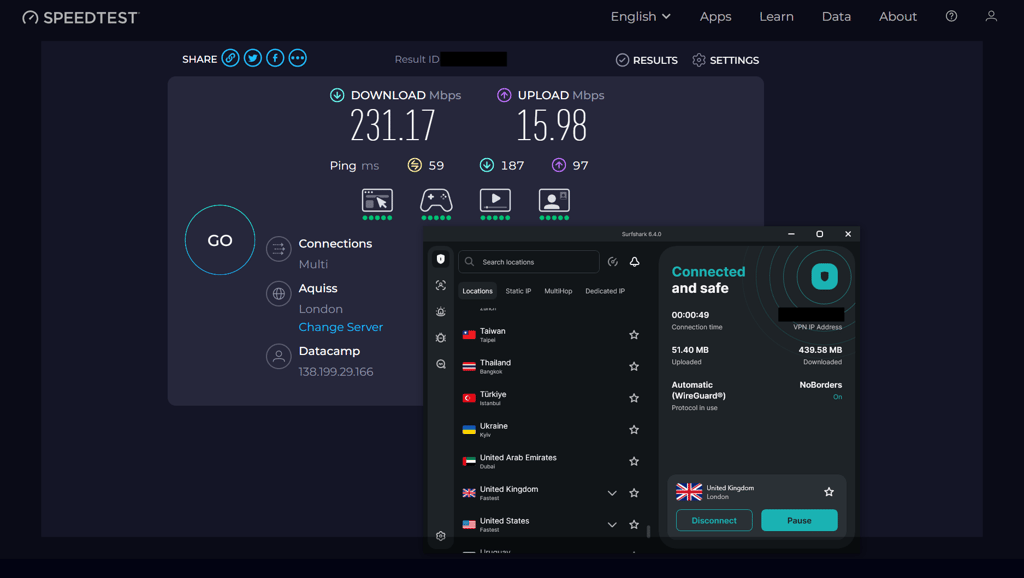Click the Speedtest logo
This screenshot has height=578, width=1024.
[80, 18]
